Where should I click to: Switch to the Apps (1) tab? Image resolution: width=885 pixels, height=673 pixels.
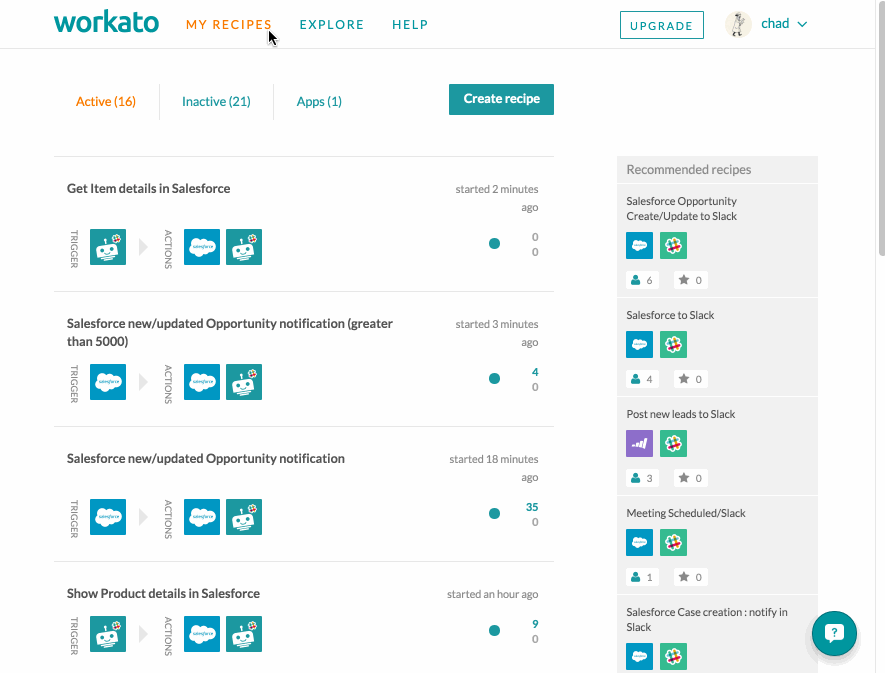point(319,102)
